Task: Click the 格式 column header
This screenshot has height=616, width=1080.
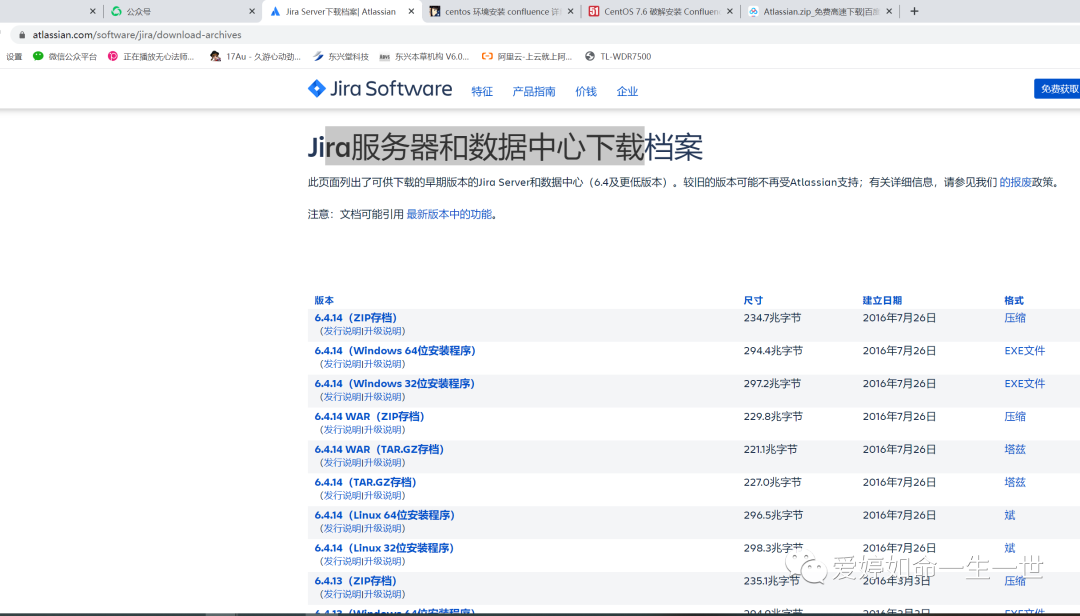Action: pos(1014,300)
